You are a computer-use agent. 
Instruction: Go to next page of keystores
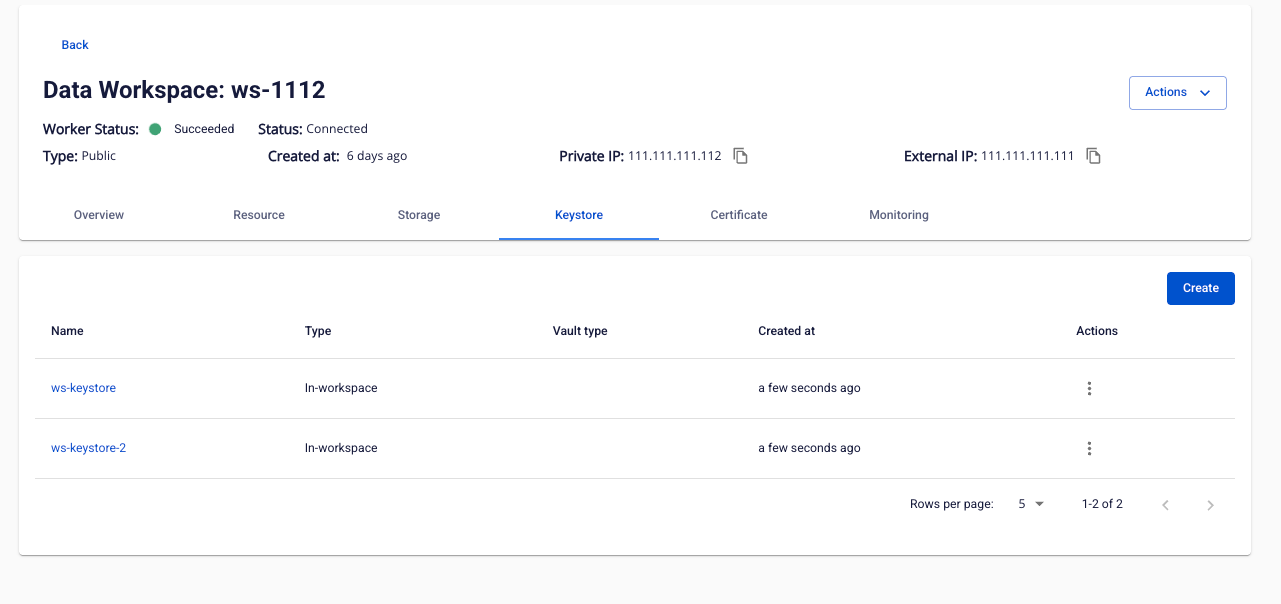pyautogui.click(x=1210, y=505)
